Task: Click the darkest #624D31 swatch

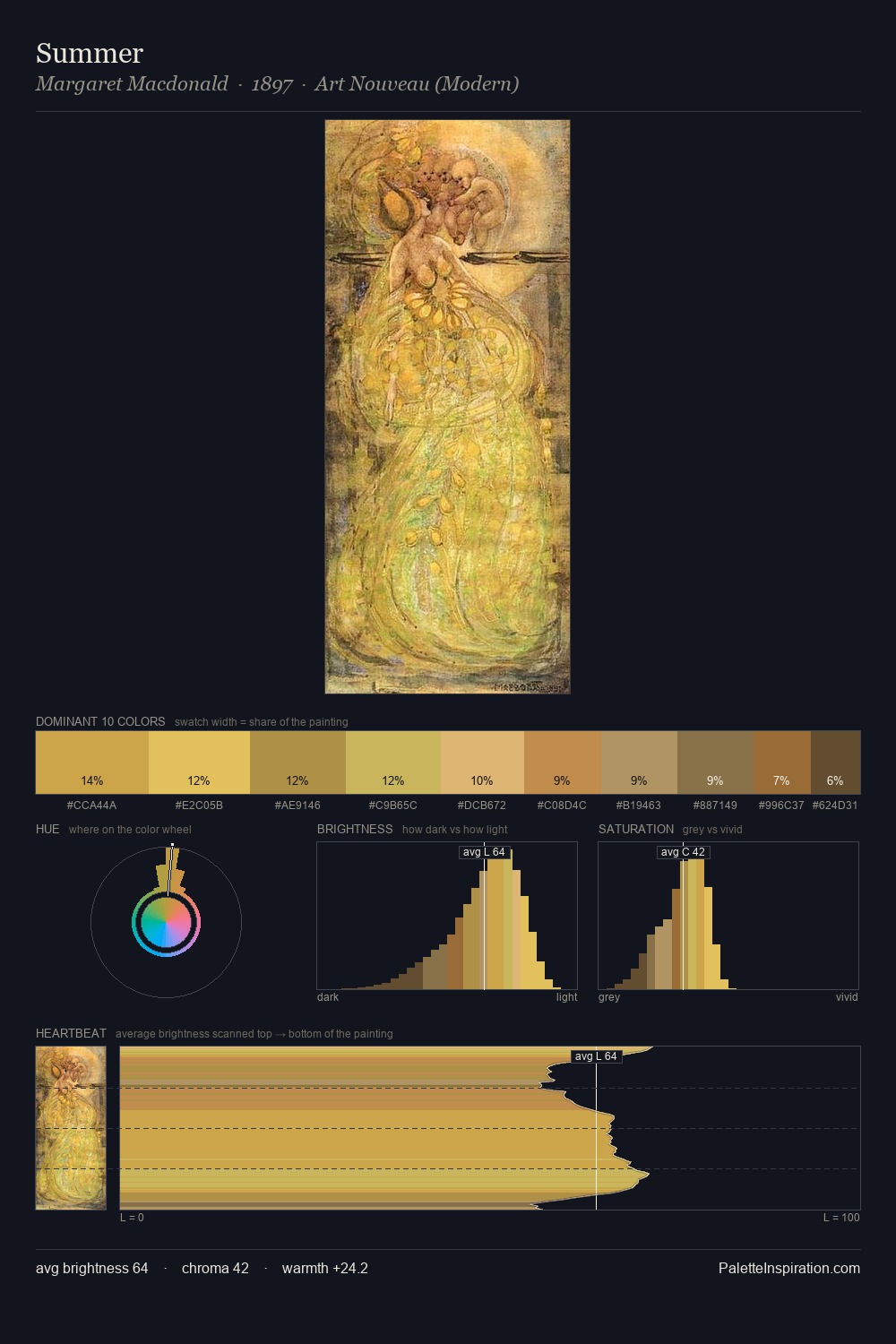Action: 835,762
